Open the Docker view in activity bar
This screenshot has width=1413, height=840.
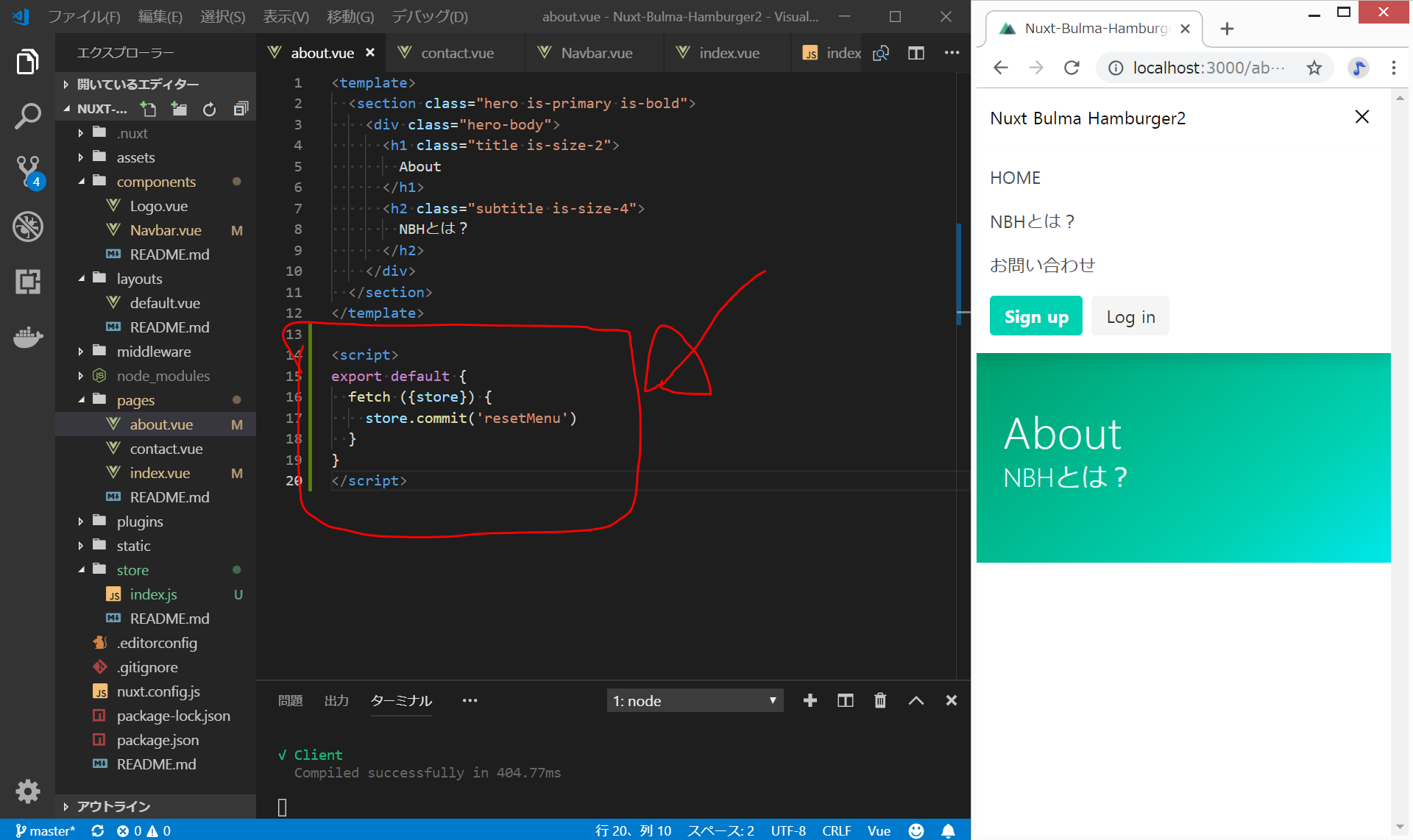28,337
